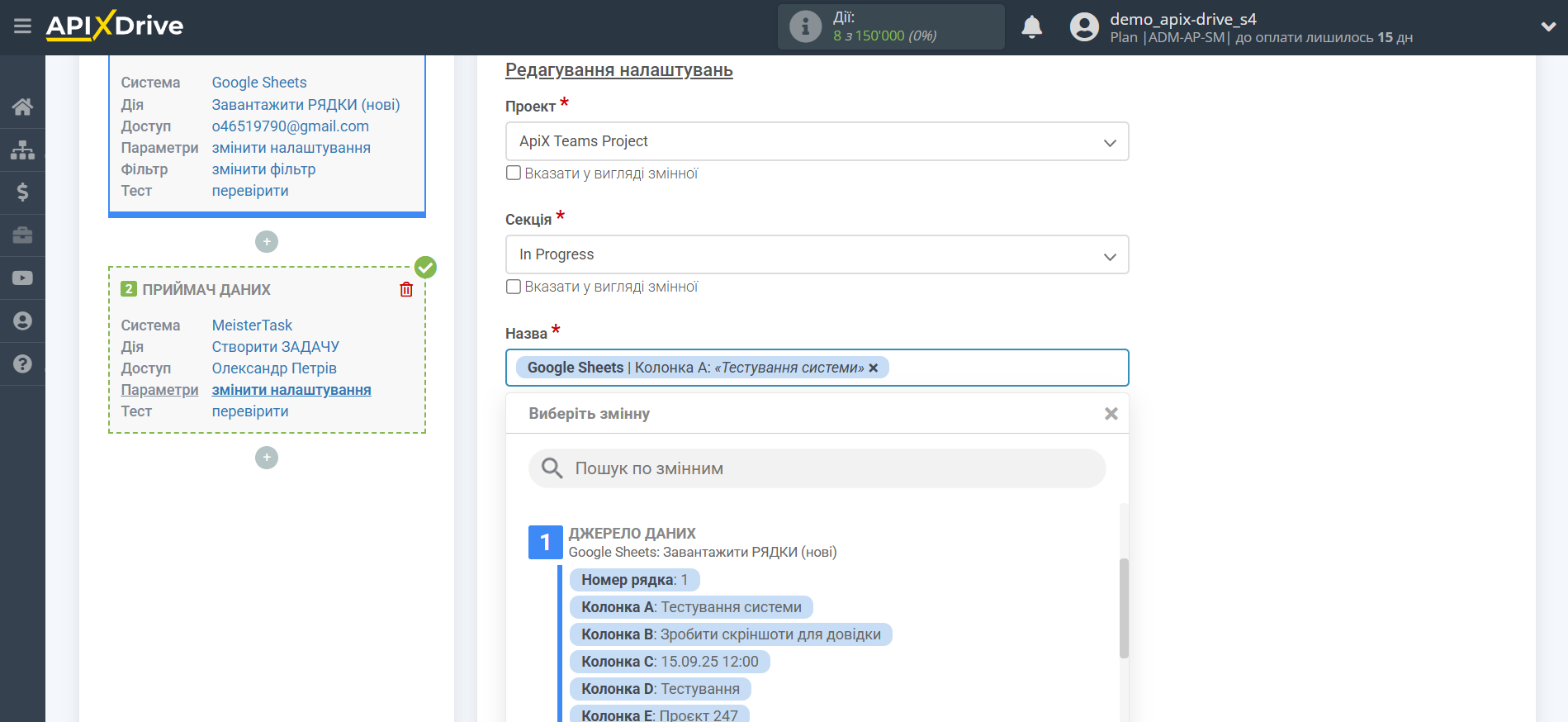Click the variable list scrollbar
The image size is (1568, 722).
(1123, 608)
